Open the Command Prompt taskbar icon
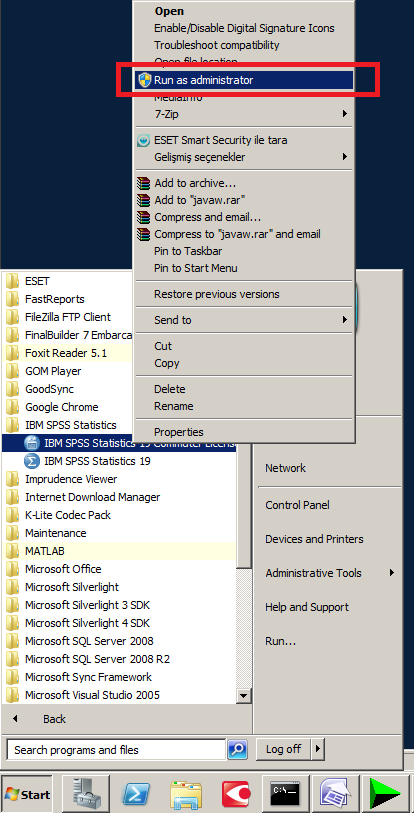 (285, 793)
